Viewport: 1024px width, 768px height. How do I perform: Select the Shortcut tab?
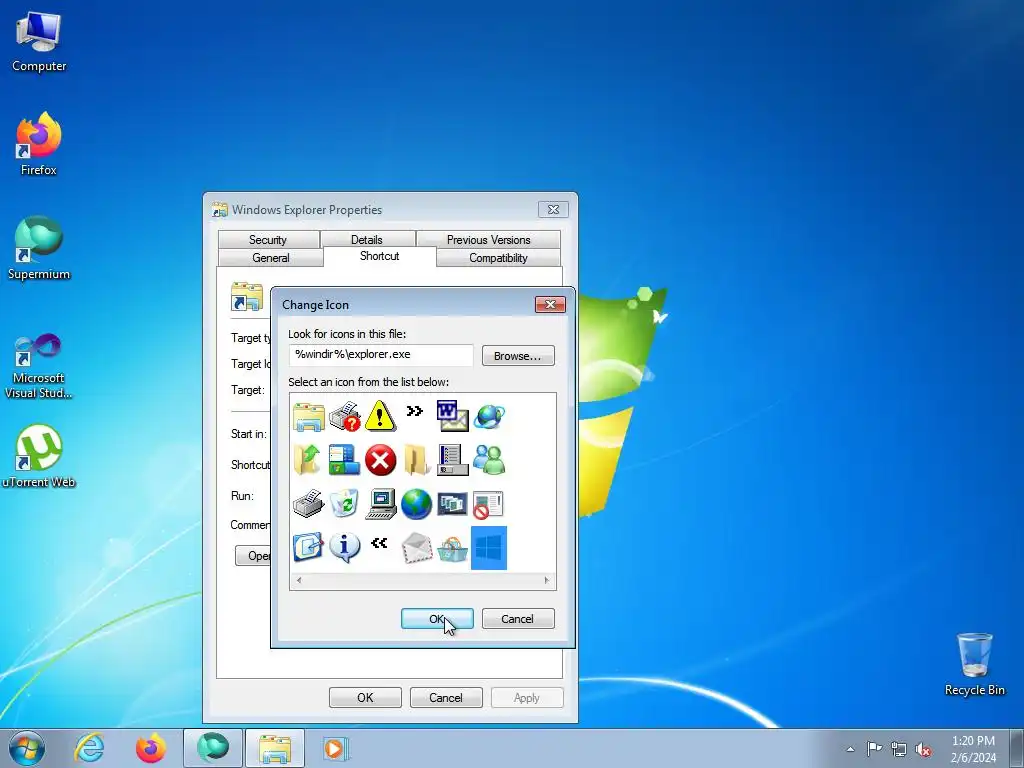(379, 256)
